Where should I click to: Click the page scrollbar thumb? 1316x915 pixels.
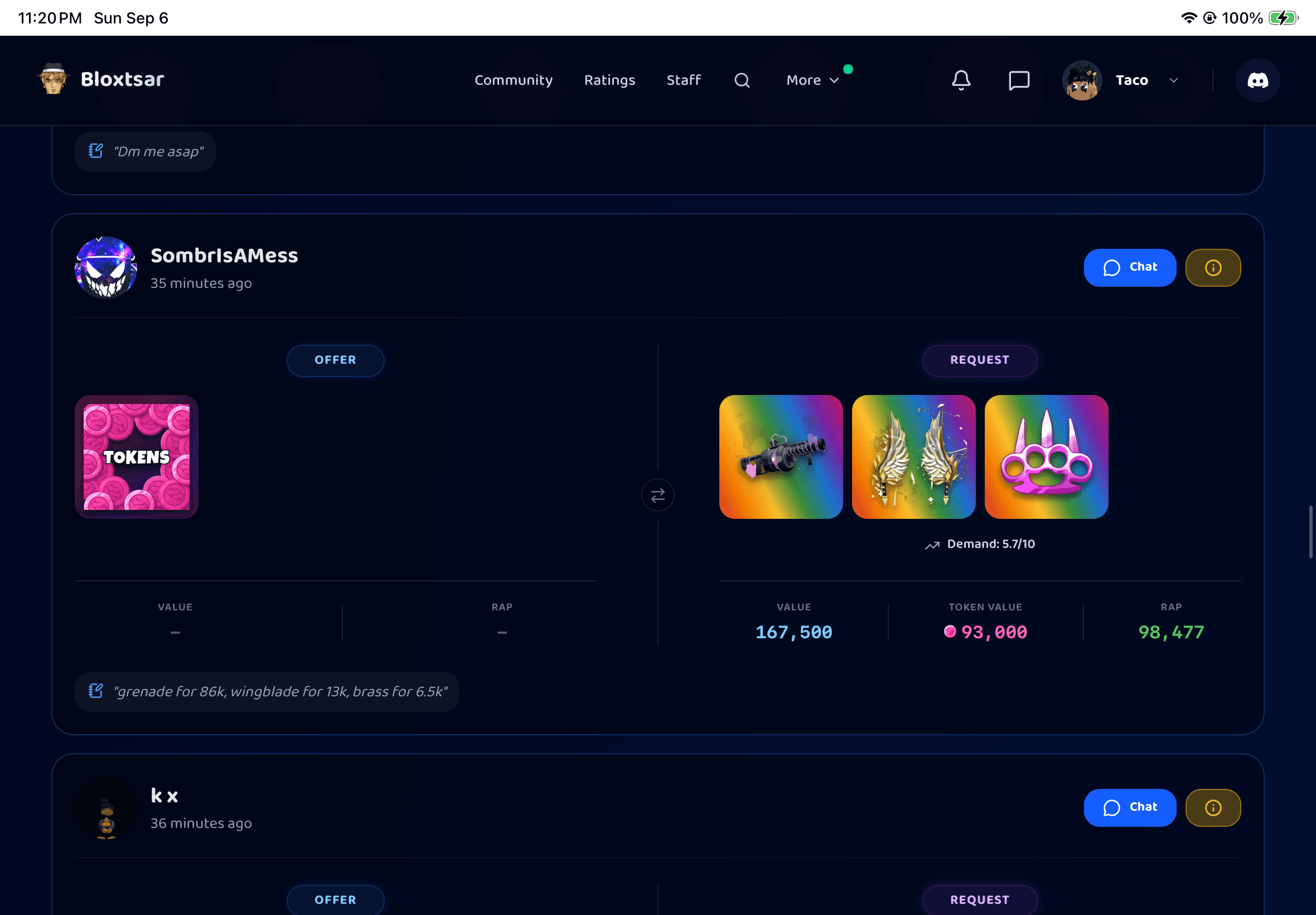[1310, 532]
